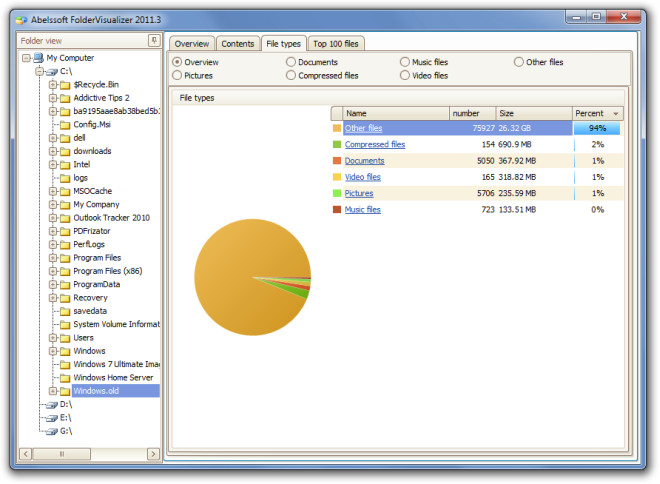Open the Percent column sort dropdown arrow

click(616, 114)
